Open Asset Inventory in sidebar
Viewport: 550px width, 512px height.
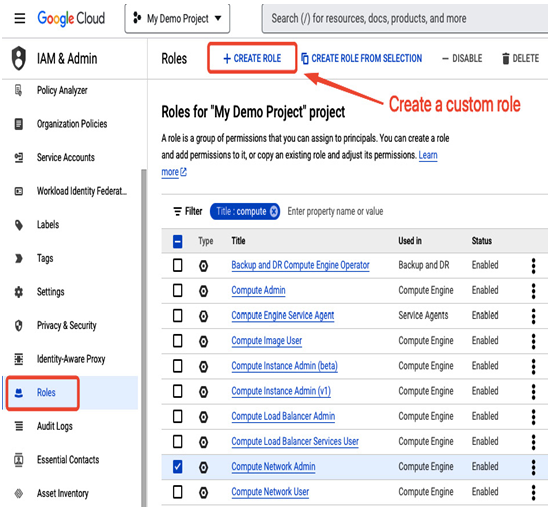tap(63, 493)
